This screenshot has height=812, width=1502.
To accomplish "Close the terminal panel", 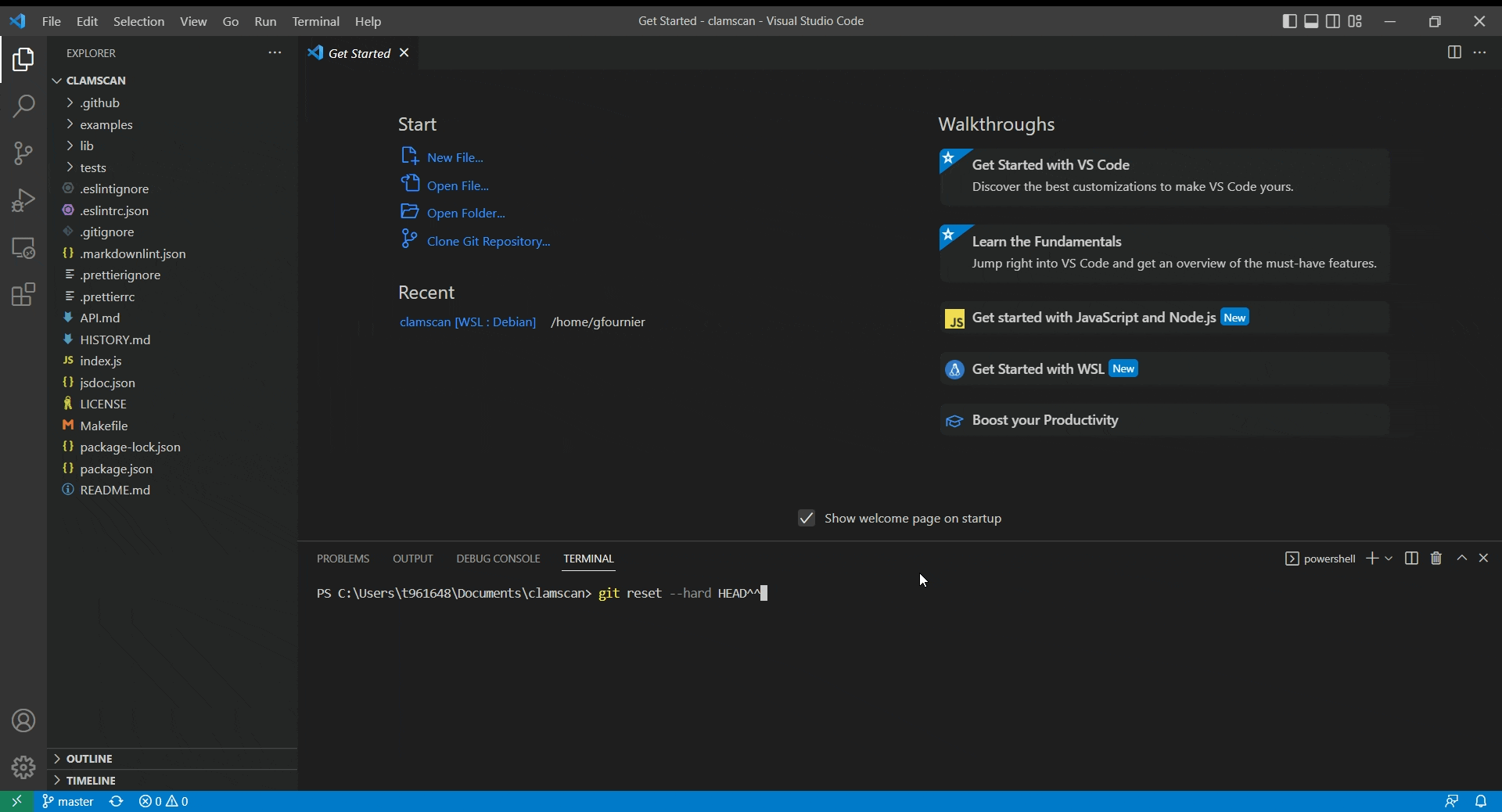I will click(1483, 558).
